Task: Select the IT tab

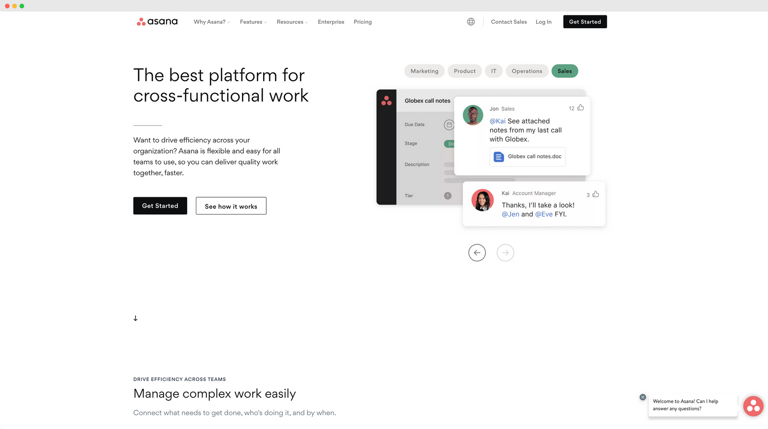Action: click(494, 71)
